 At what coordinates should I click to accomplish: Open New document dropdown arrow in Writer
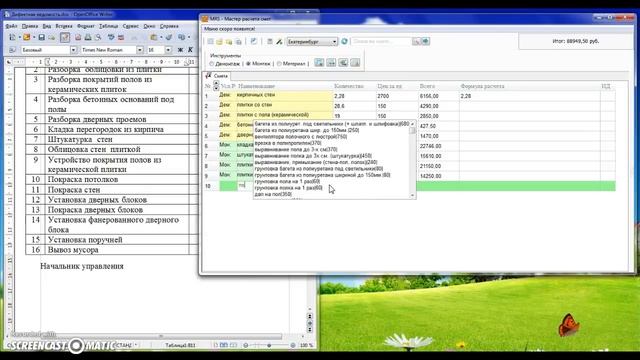click(19, 38)
